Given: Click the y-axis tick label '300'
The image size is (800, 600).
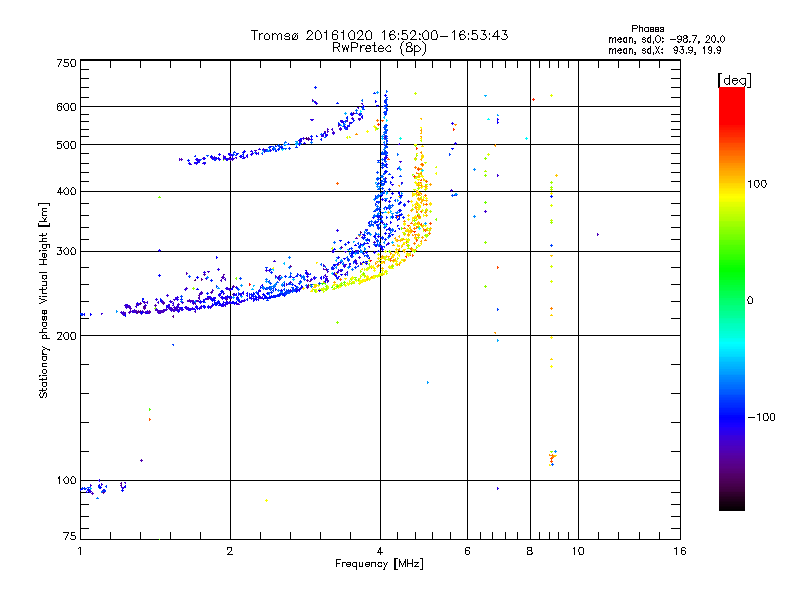Looking at the screenshot, I should [x=67, y=252].
